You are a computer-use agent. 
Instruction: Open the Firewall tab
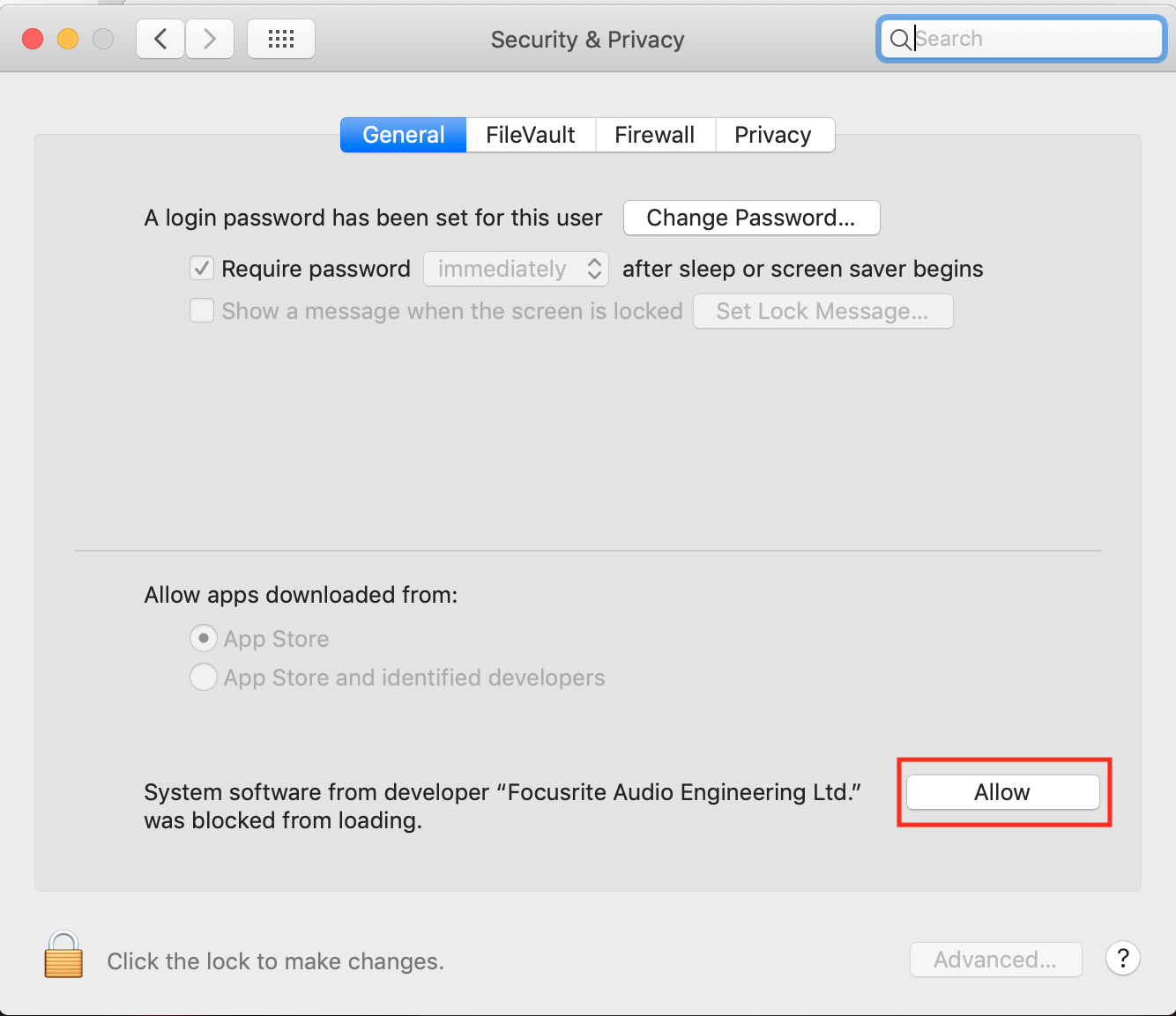[x=655, y=135]
